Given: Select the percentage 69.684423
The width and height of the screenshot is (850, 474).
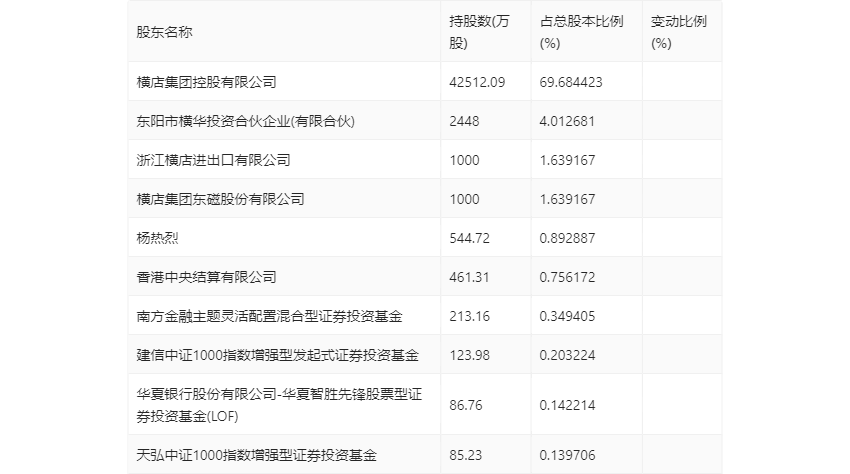Looking at the screenshot, I should click(x=571, y=82).
